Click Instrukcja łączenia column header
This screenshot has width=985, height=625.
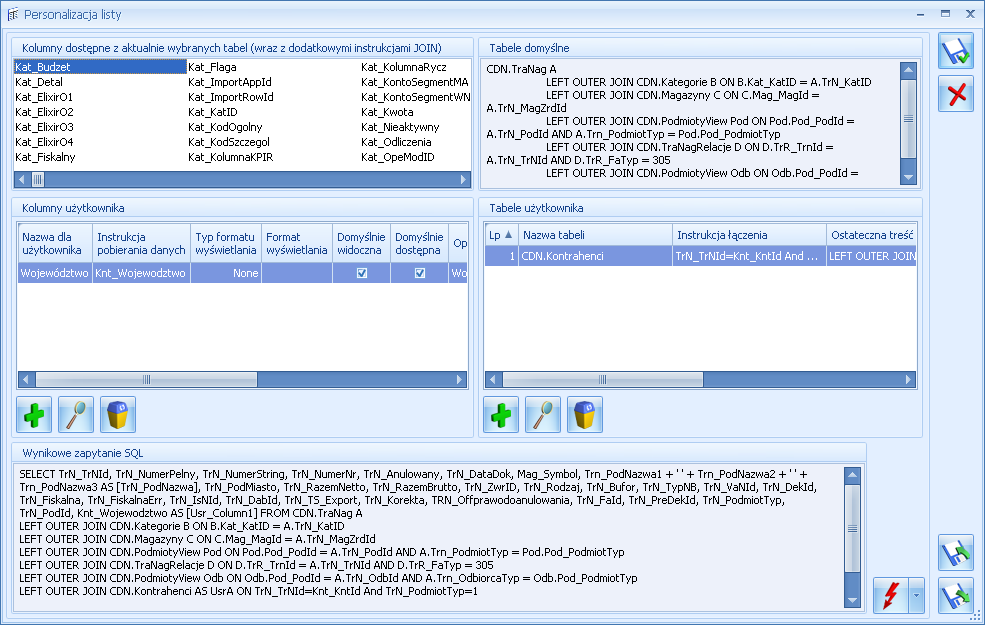[x=749, y=235]
